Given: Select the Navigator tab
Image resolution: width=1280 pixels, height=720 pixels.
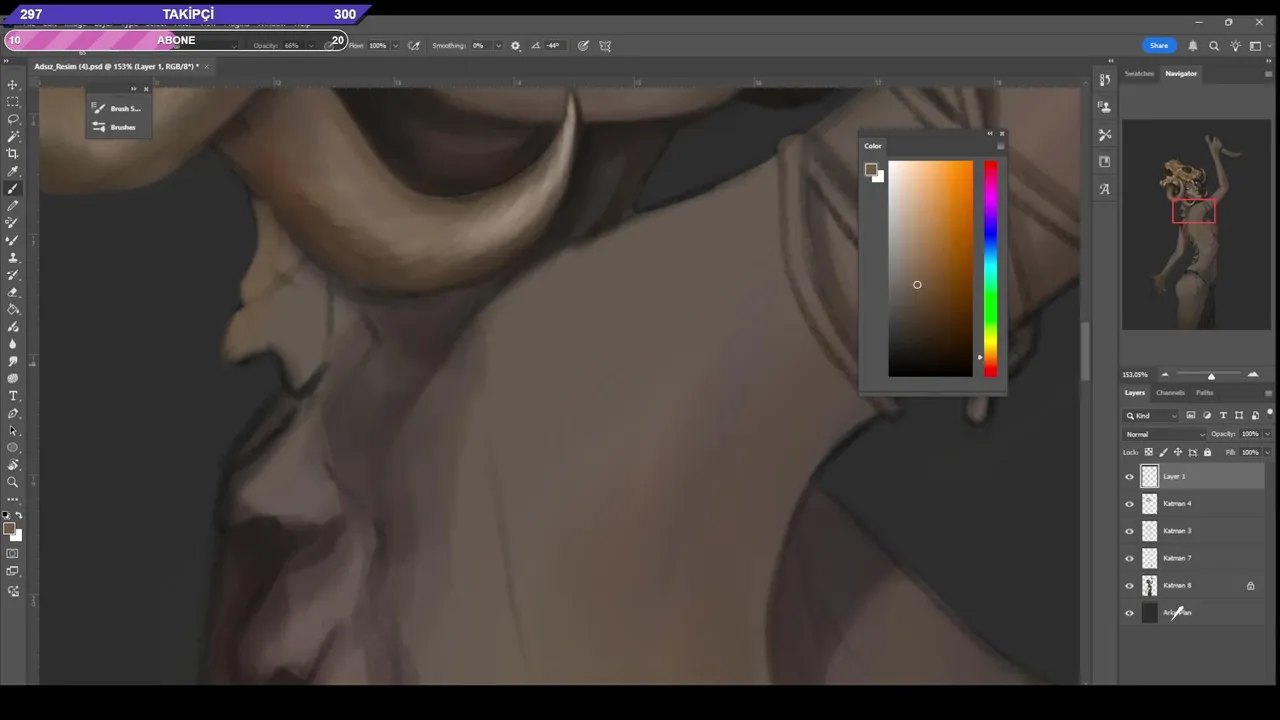Looking at the screenshot, I should (1181, 73).
